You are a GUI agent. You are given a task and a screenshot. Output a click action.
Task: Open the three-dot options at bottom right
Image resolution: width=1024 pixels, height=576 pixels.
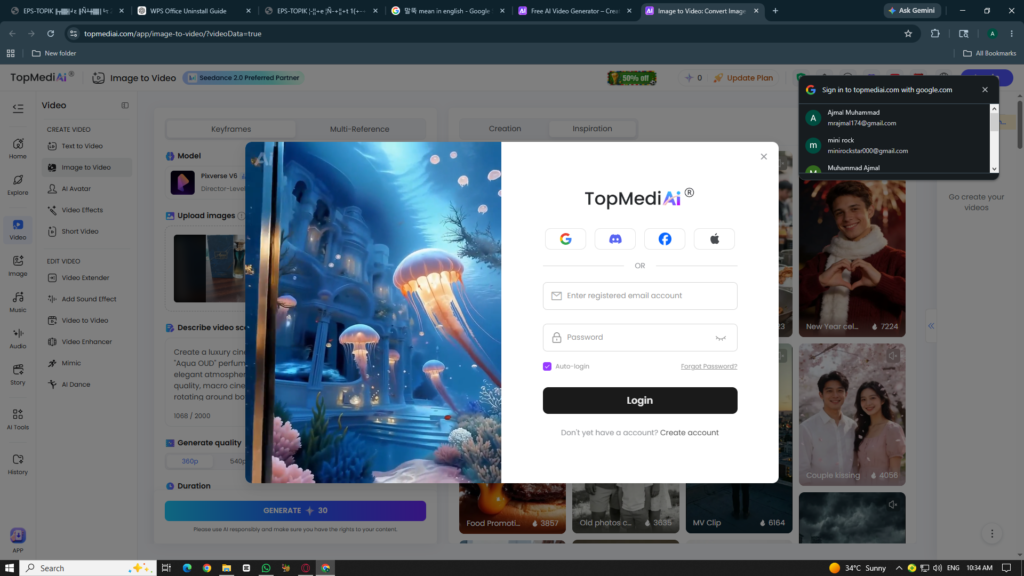pyautogui.click(x=992, y=534)
